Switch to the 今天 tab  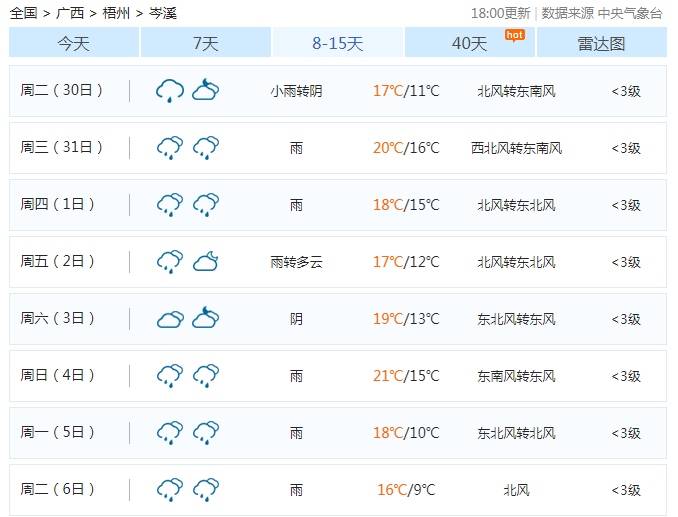pos(73,43)
